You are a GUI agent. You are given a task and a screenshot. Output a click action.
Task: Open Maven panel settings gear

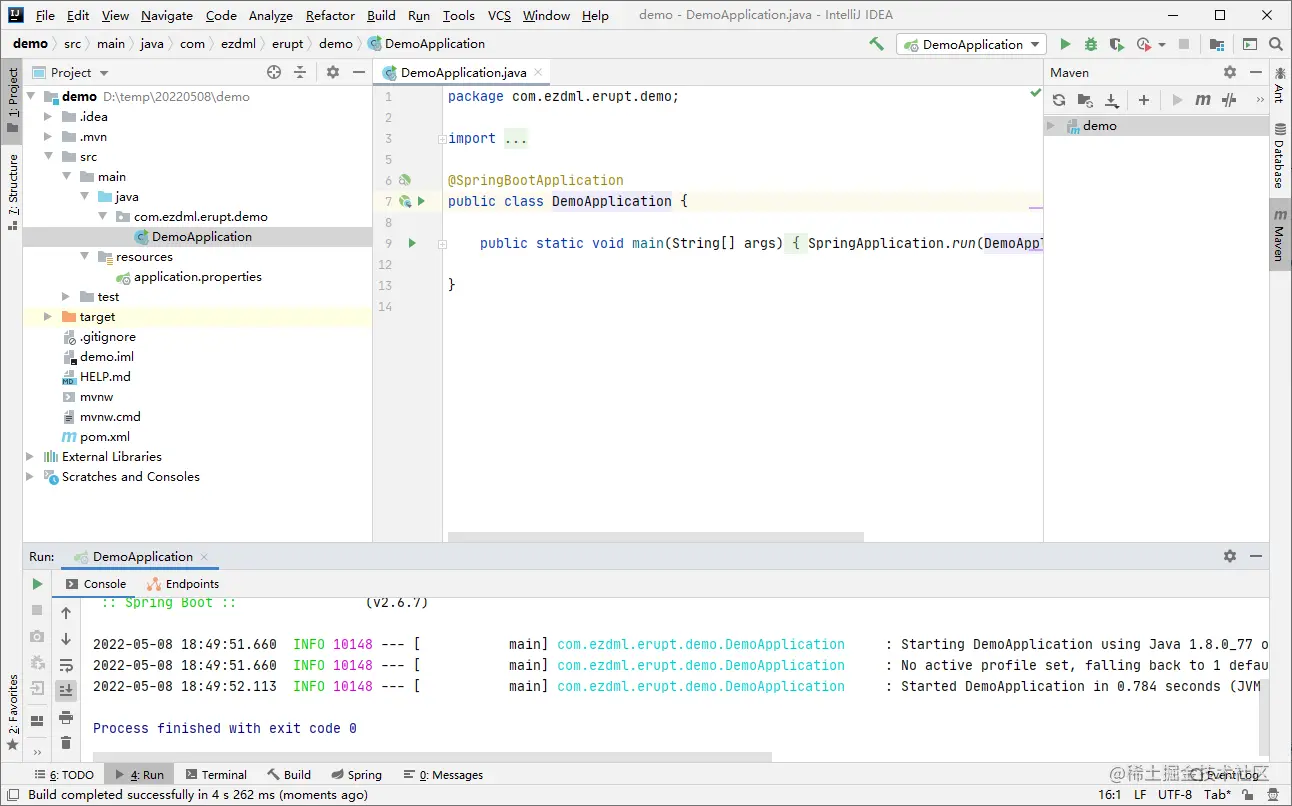click(1230, 72)
